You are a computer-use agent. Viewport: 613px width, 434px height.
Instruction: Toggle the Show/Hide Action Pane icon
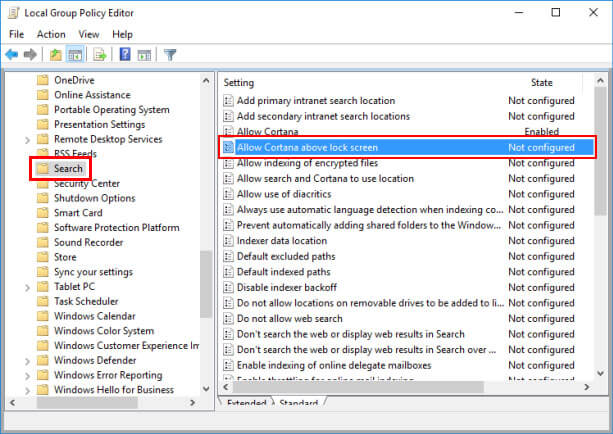[144, 54]
